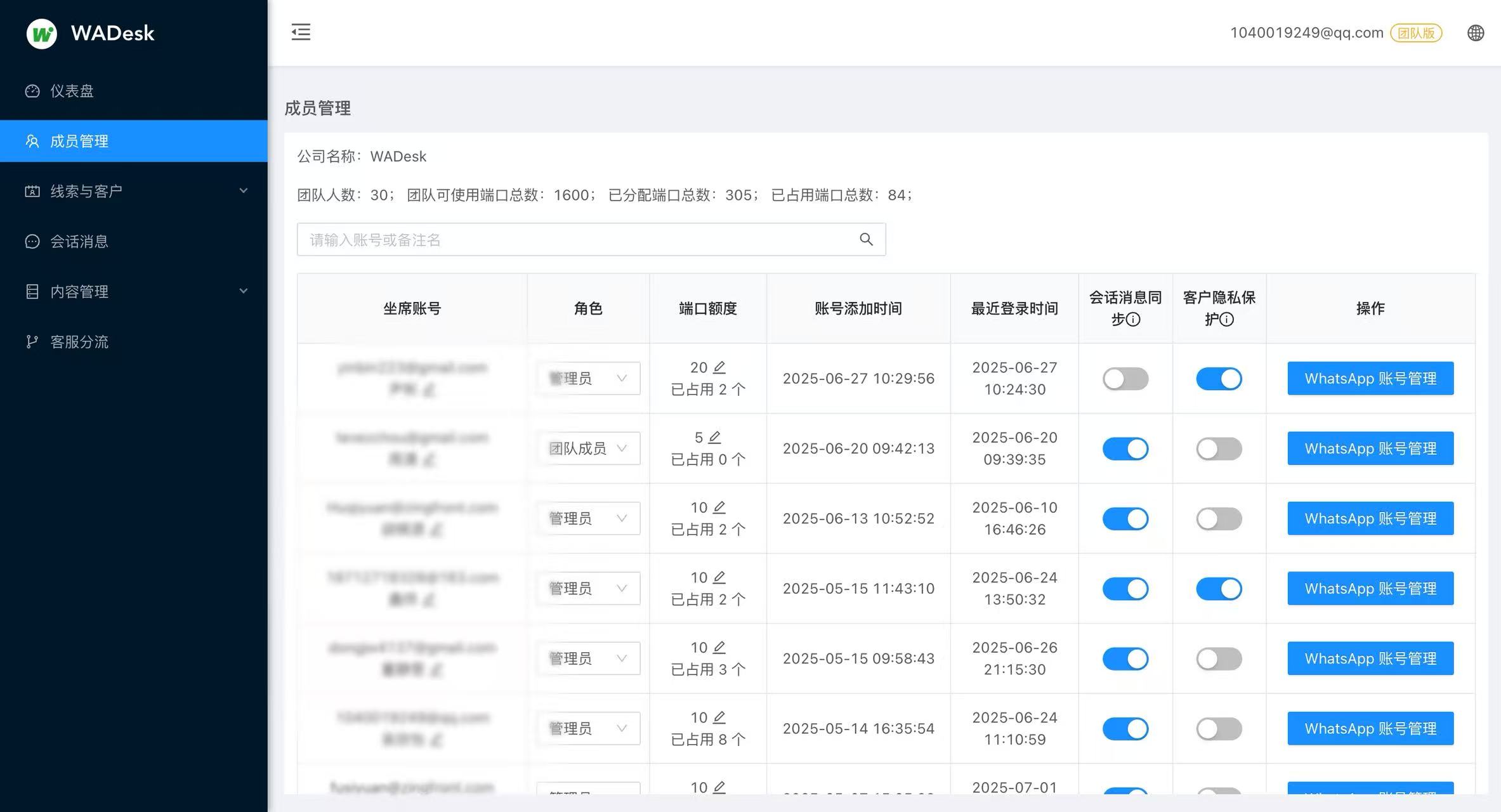
Task: Click the 线索与客户 contact card icon
Action: click(x=32, y=191)
